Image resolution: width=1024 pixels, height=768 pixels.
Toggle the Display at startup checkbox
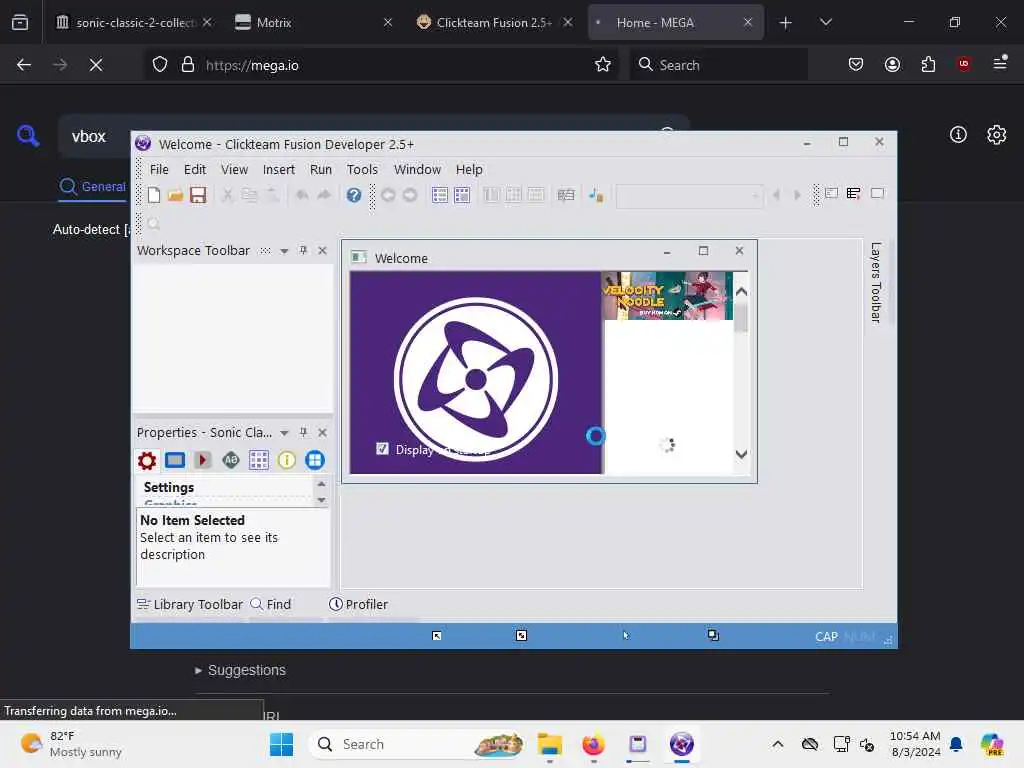(382, 449)
